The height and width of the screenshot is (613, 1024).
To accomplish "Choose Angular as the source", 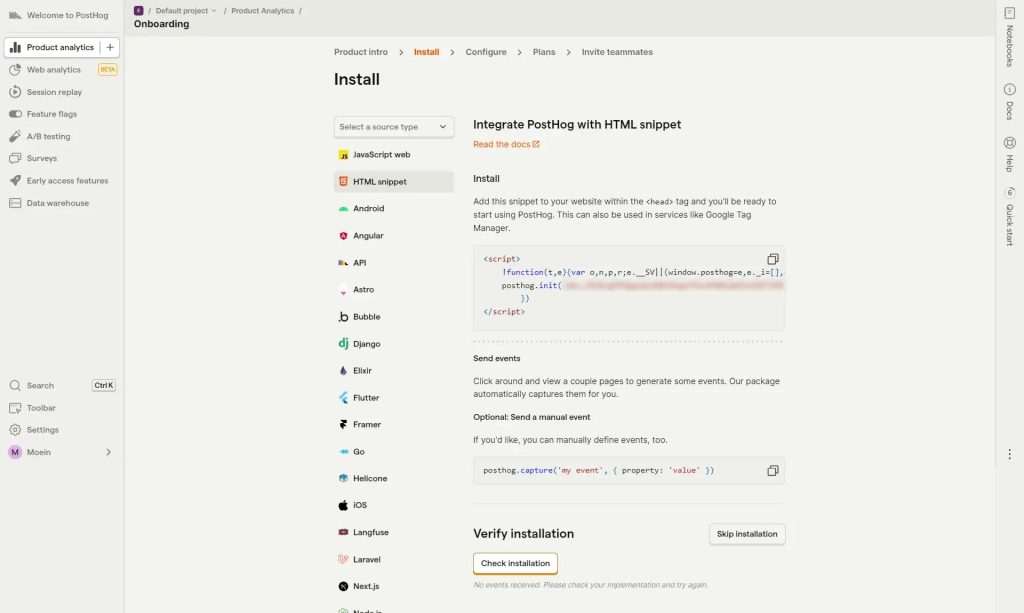I will (394, 236).
